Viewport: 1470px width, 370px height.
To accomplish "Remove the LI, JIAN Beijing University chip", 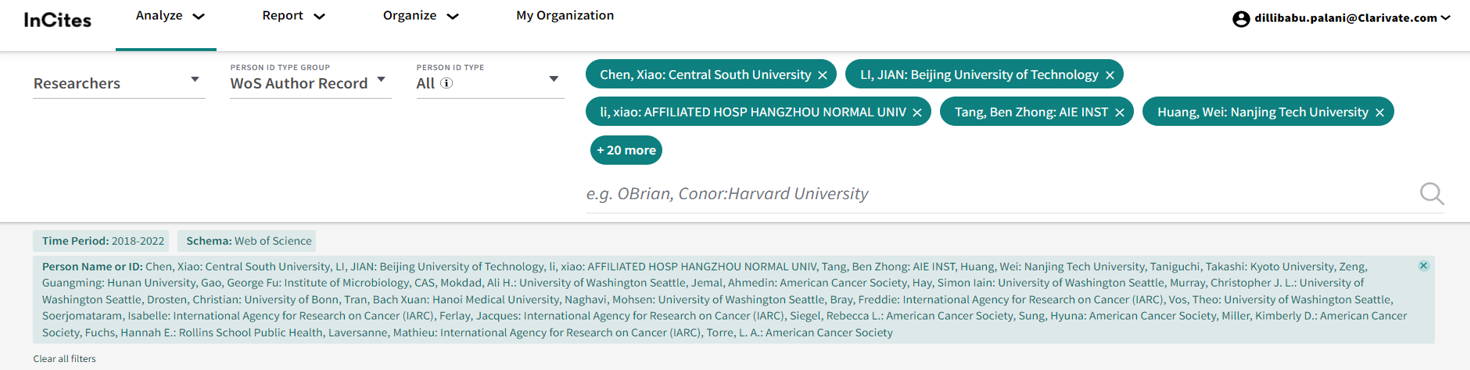I will pyautogui.click(x=1110, y=75).
